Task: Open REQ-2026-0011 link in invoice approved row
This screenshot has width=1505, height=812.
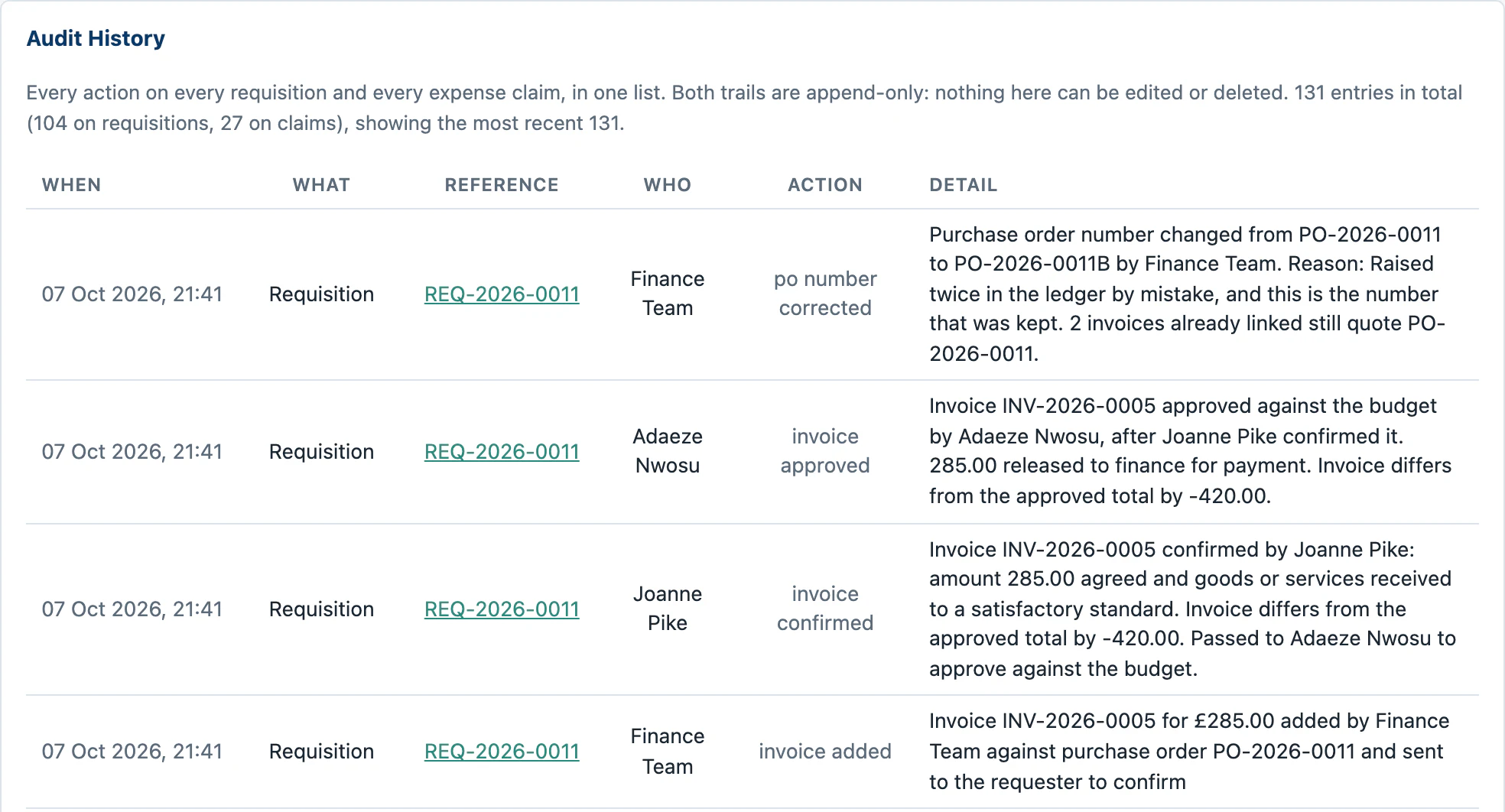Action: 502,452
